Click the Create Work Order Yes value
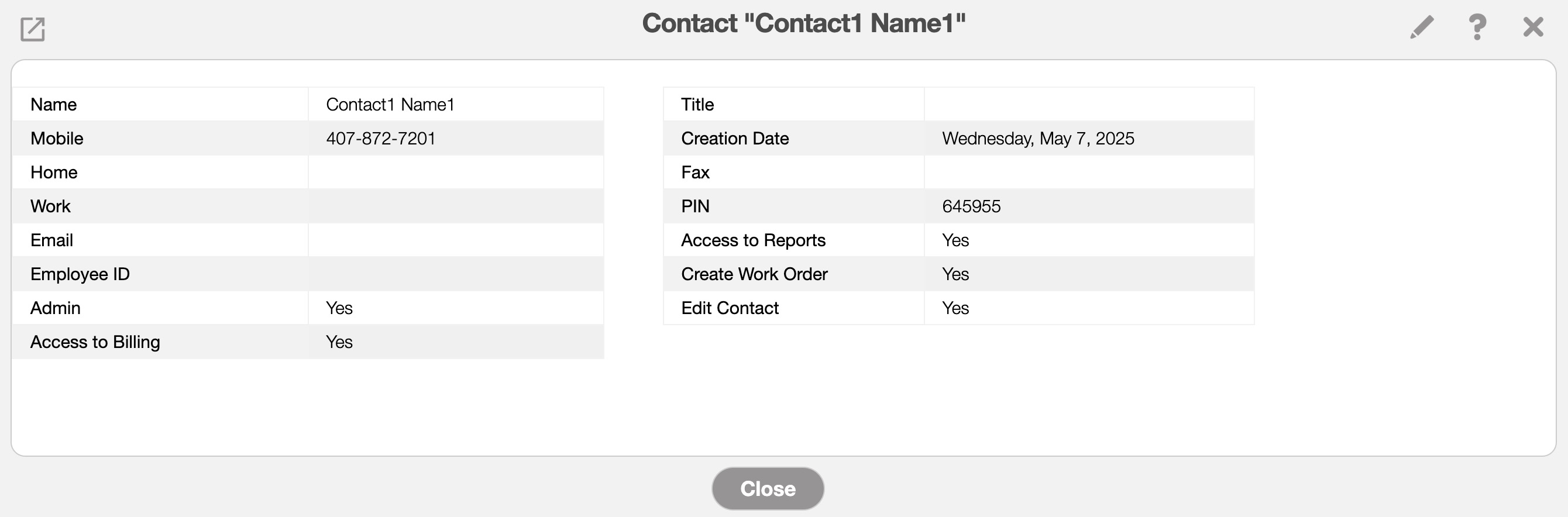Viewport: 1568px width, 517px height. tap(955, 274)
